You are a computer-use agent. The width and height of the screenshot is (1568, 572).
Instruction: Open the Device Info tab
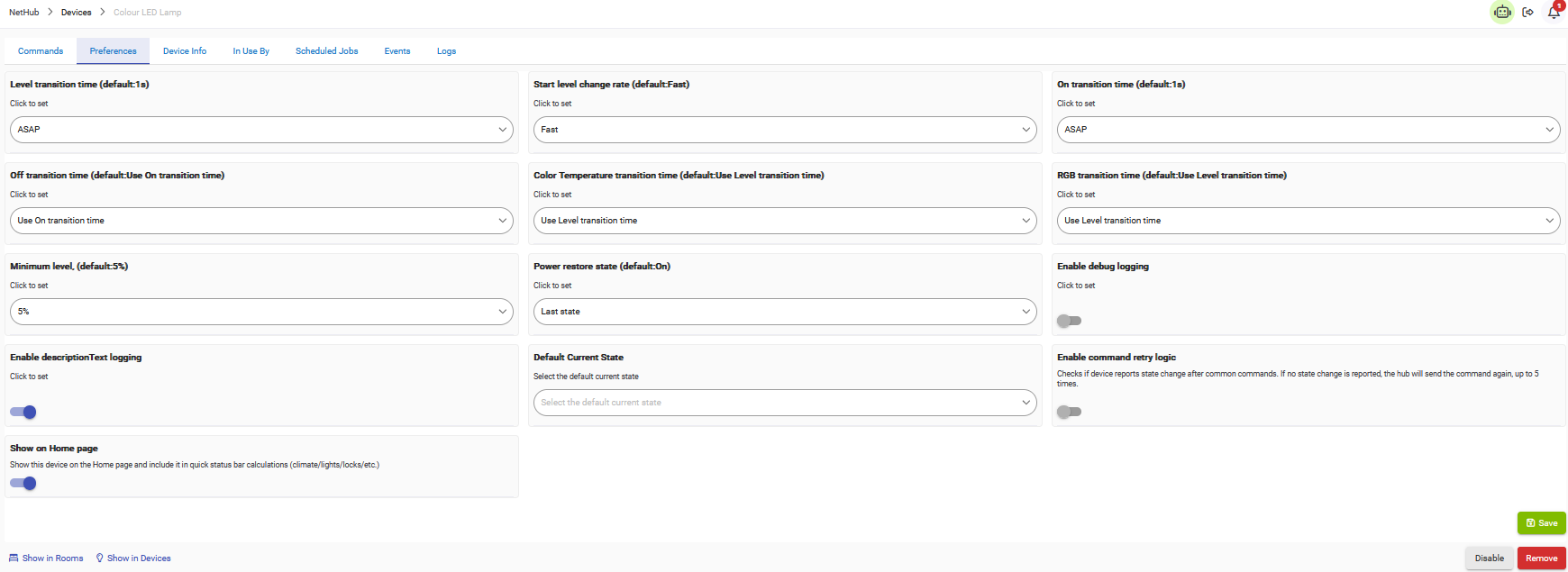(x=185, y=51)
